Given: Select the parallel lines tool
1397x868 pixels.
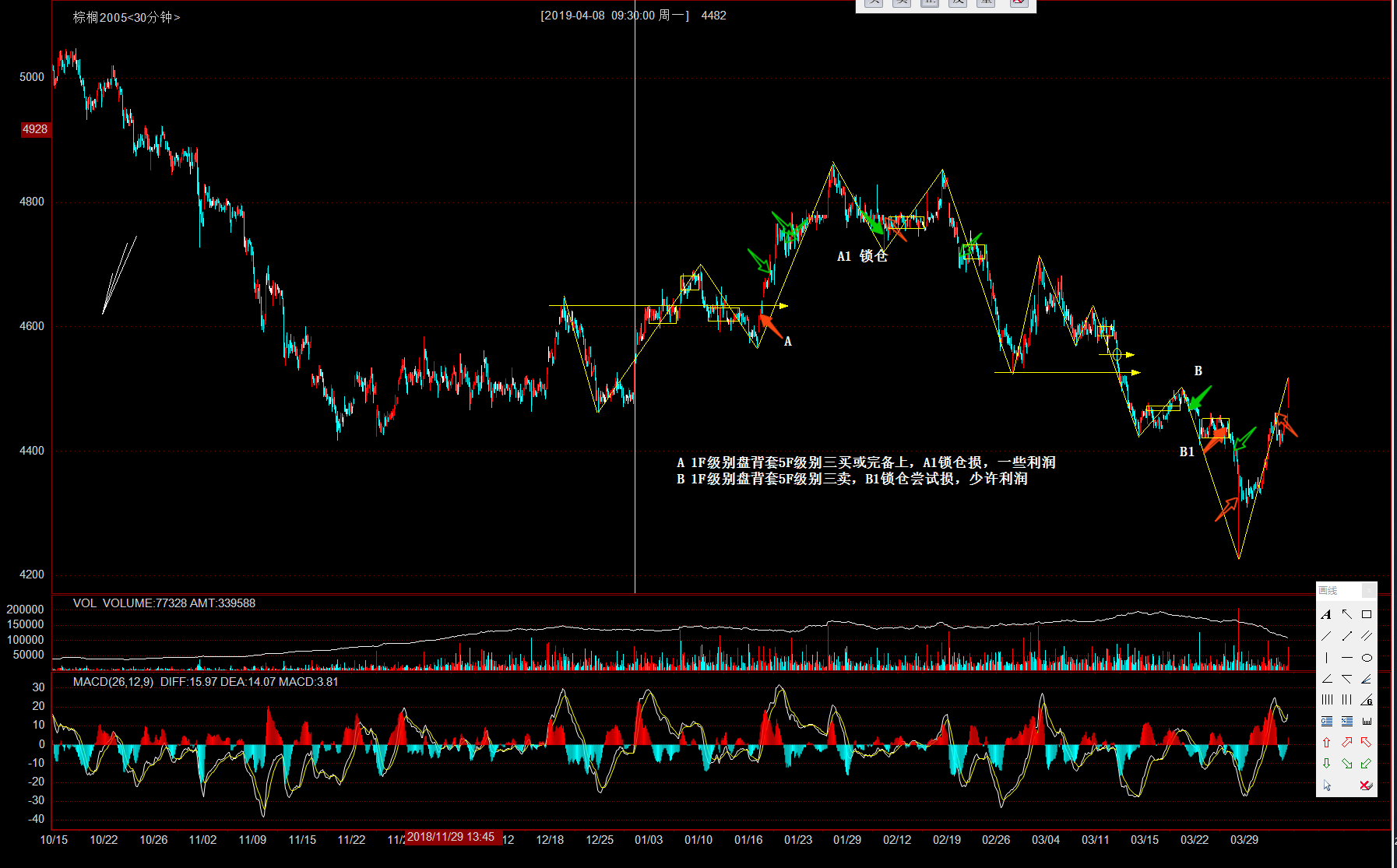Looking at the screenshot, I should click(x=1367, y=636).
